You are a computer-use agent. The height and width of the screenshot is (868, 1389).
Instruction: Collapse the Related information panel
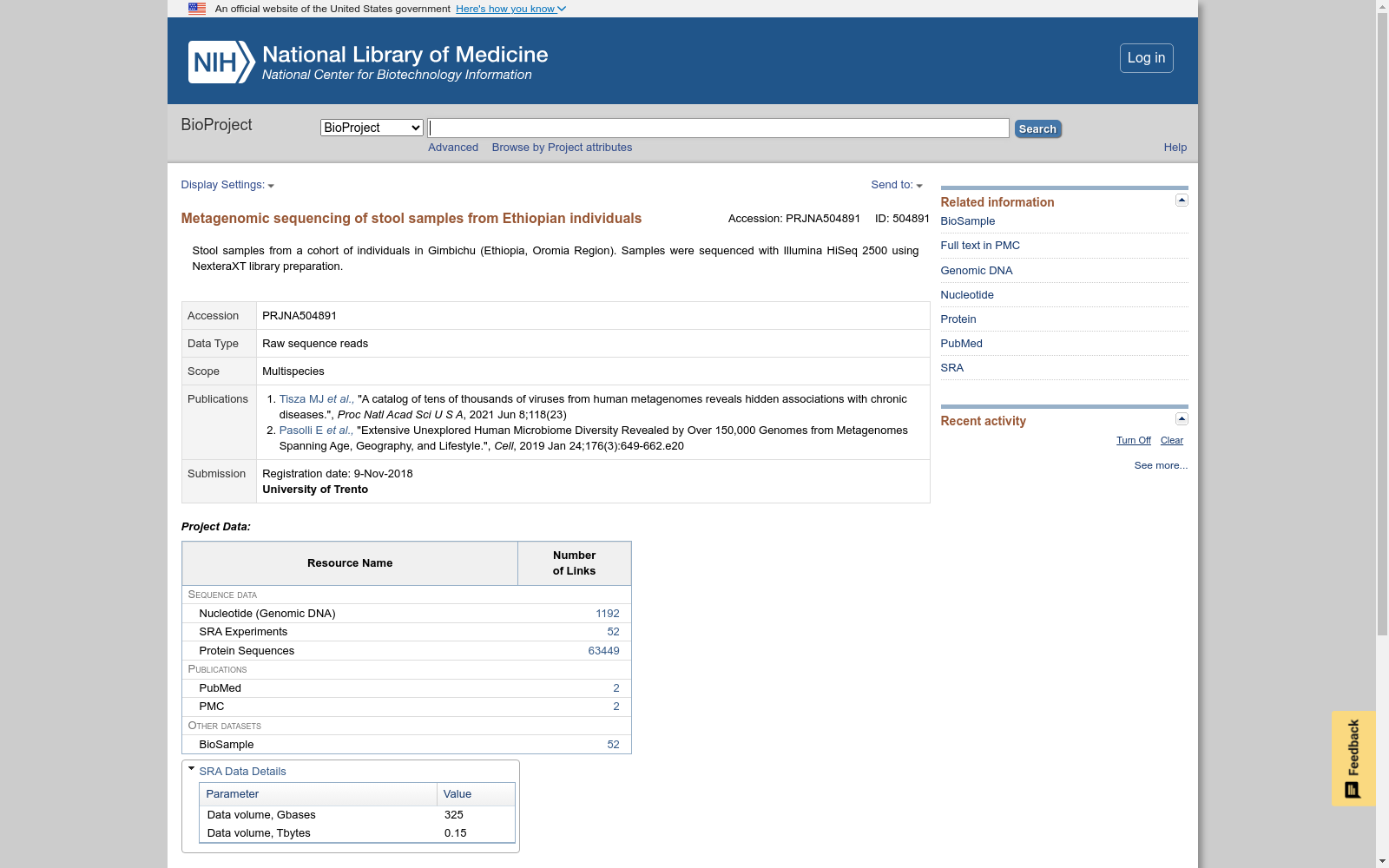[1182, 201]
